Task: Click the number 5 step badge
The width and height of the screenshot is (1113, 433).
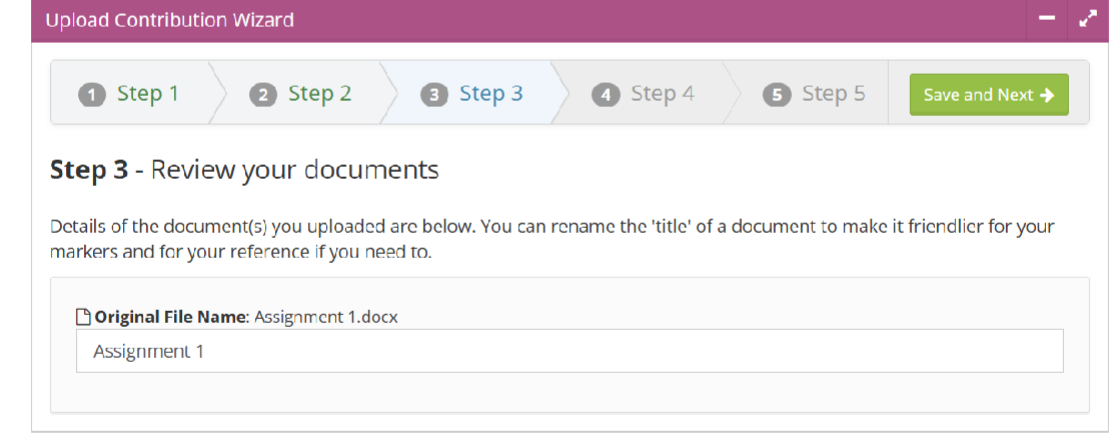Action: coord(777,95)
